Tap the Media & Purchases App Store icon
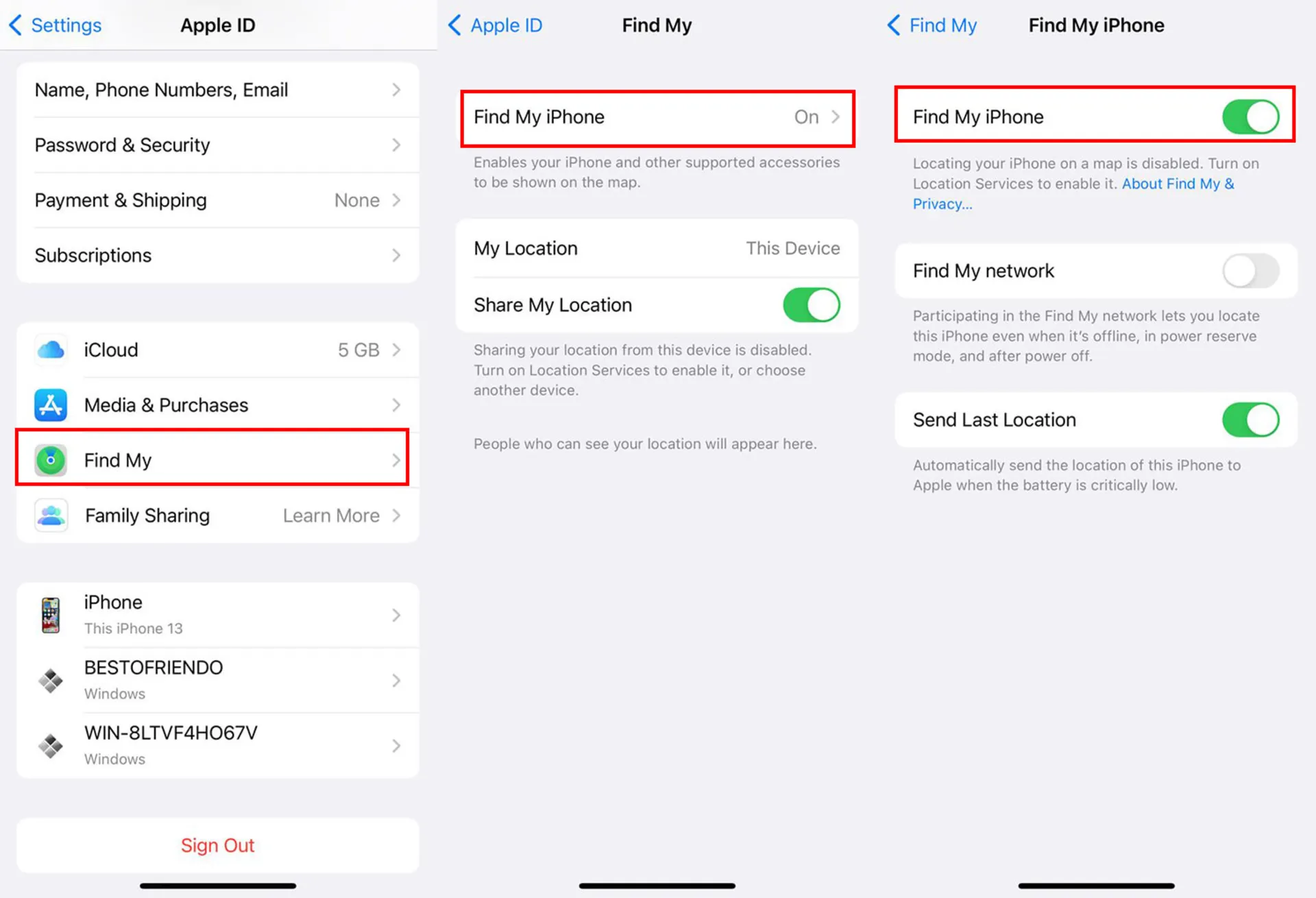 [x=51, y=405]
